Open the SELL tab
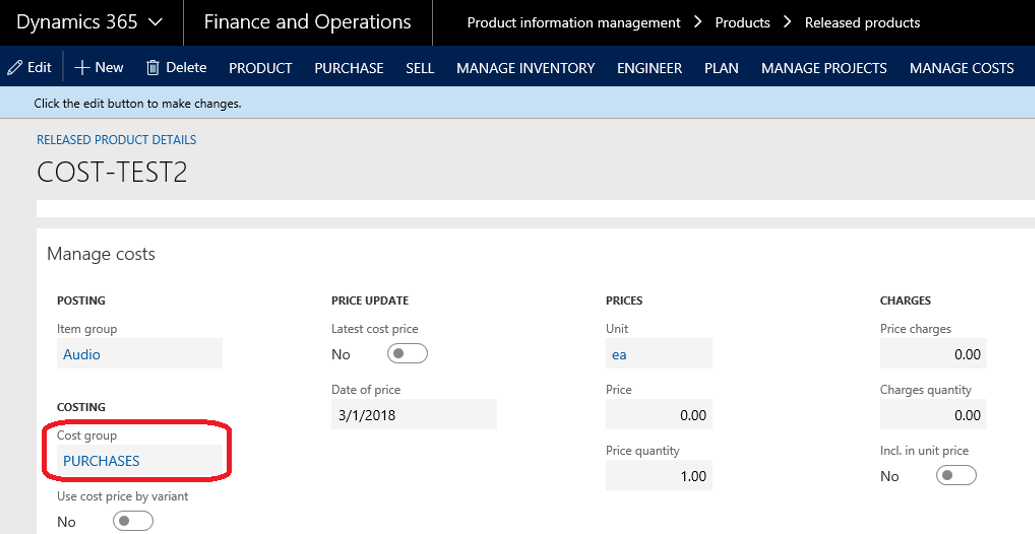This screenshot has height=534, width=1035. (420, 68)
